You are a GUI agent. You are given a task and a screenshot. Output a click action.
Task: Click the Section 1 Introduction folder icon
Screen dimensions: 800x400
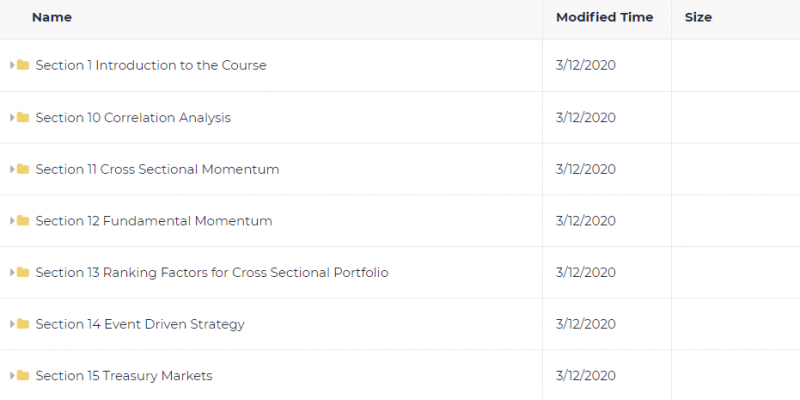point(23,65)
